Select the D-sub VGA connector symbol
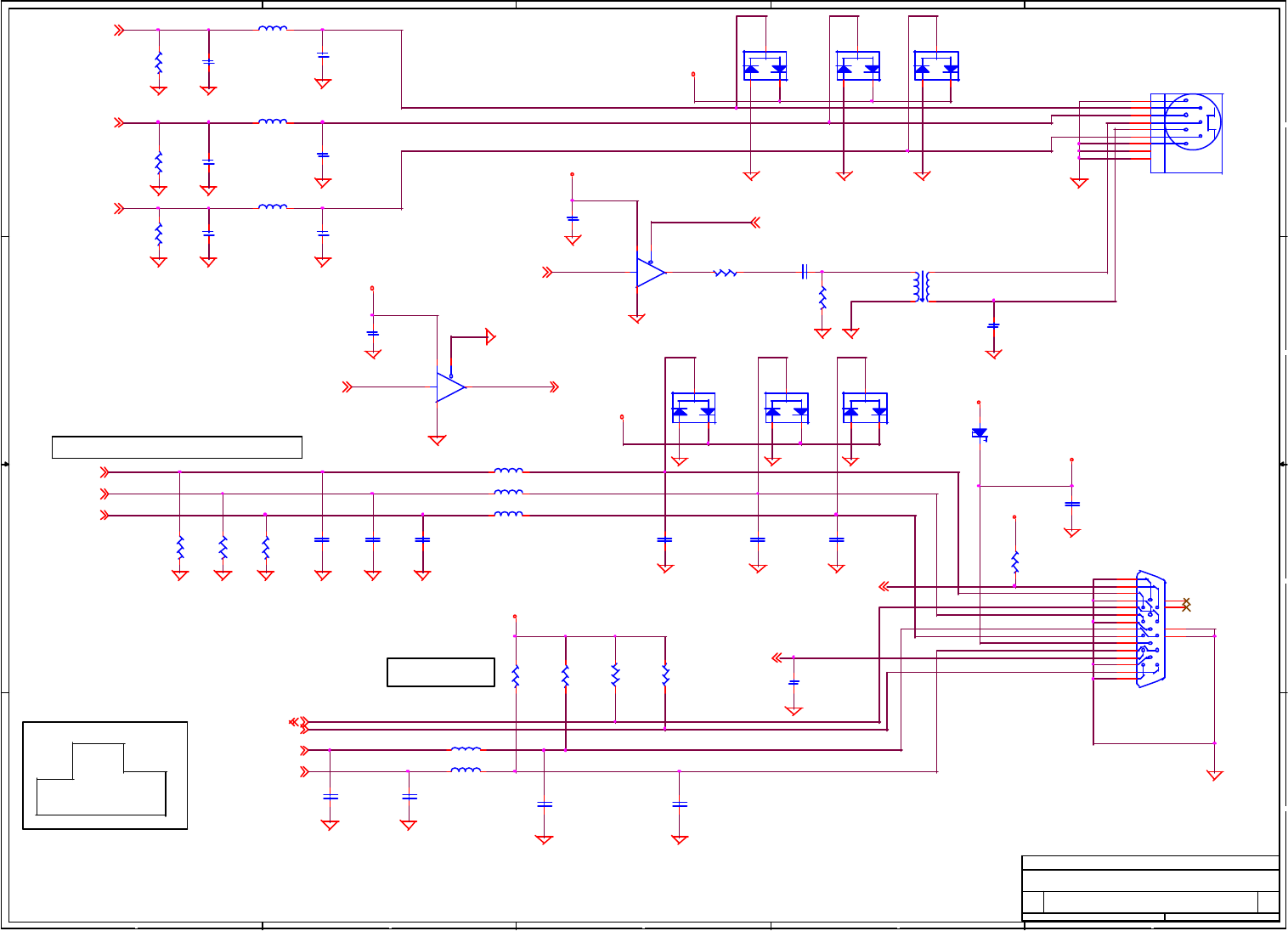Image resolution: width=1288 pixels, height=931 pixels. [x=1151, y=628]
